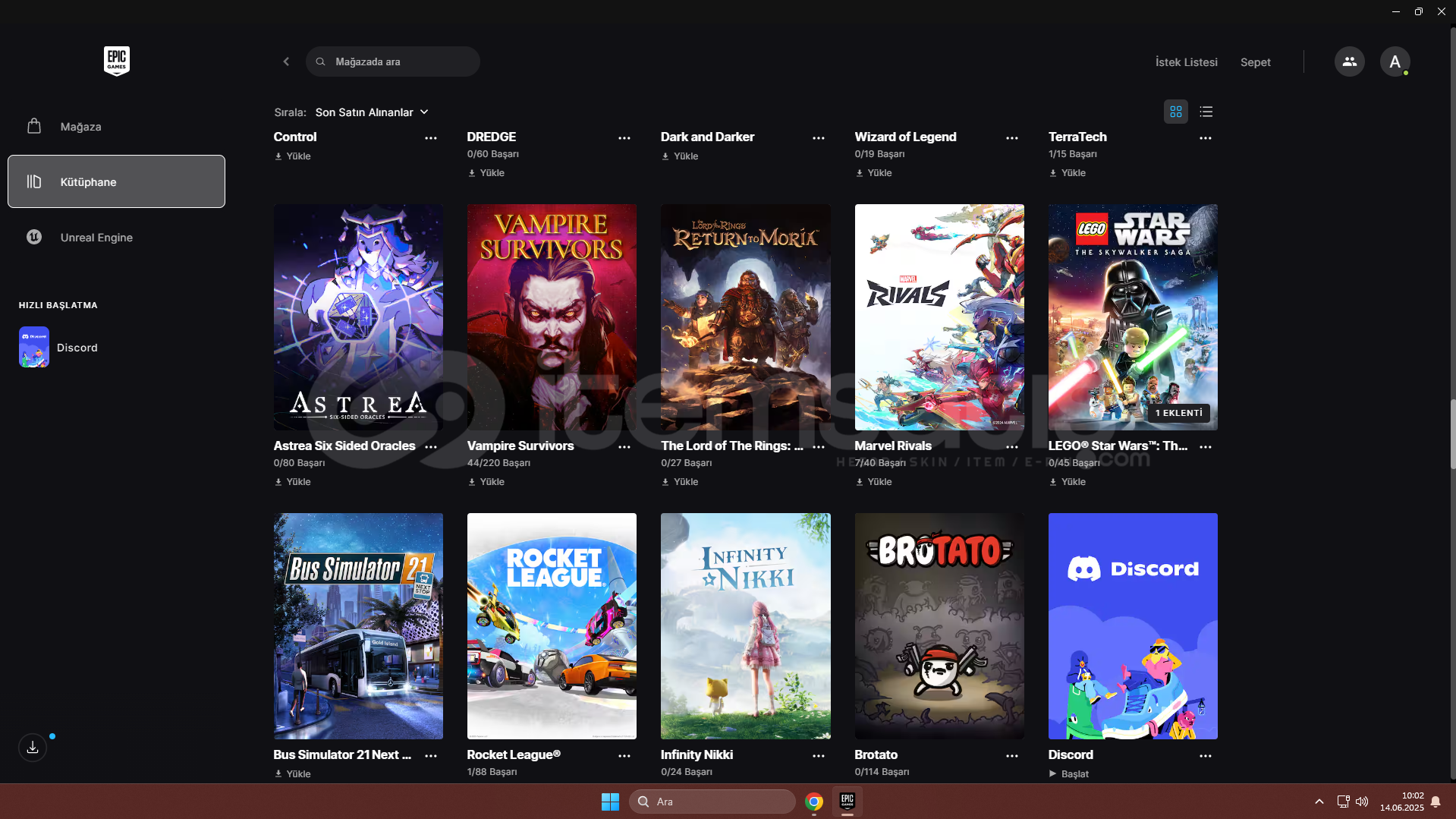Open more options for Vampire Survivors
The image size is (1456, 819).
tap(624, 447)
